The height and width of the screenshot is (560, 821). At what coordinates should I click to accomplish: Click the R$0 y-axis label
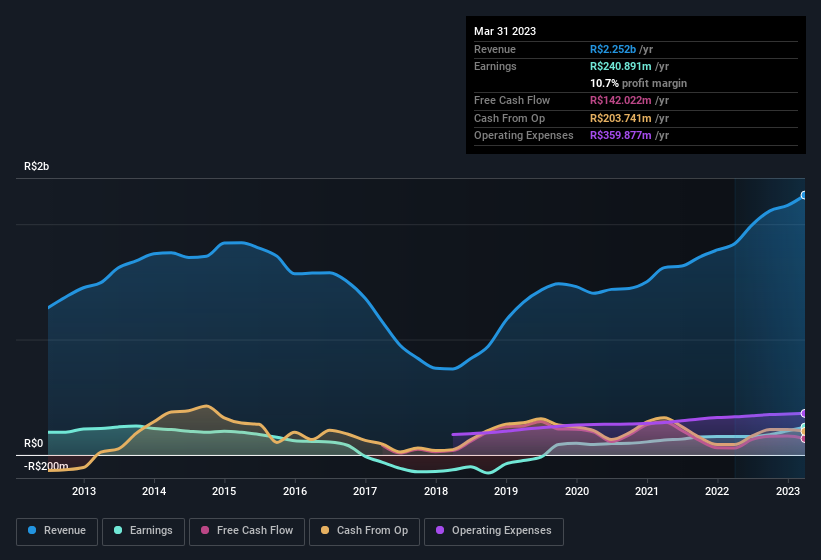34,443
